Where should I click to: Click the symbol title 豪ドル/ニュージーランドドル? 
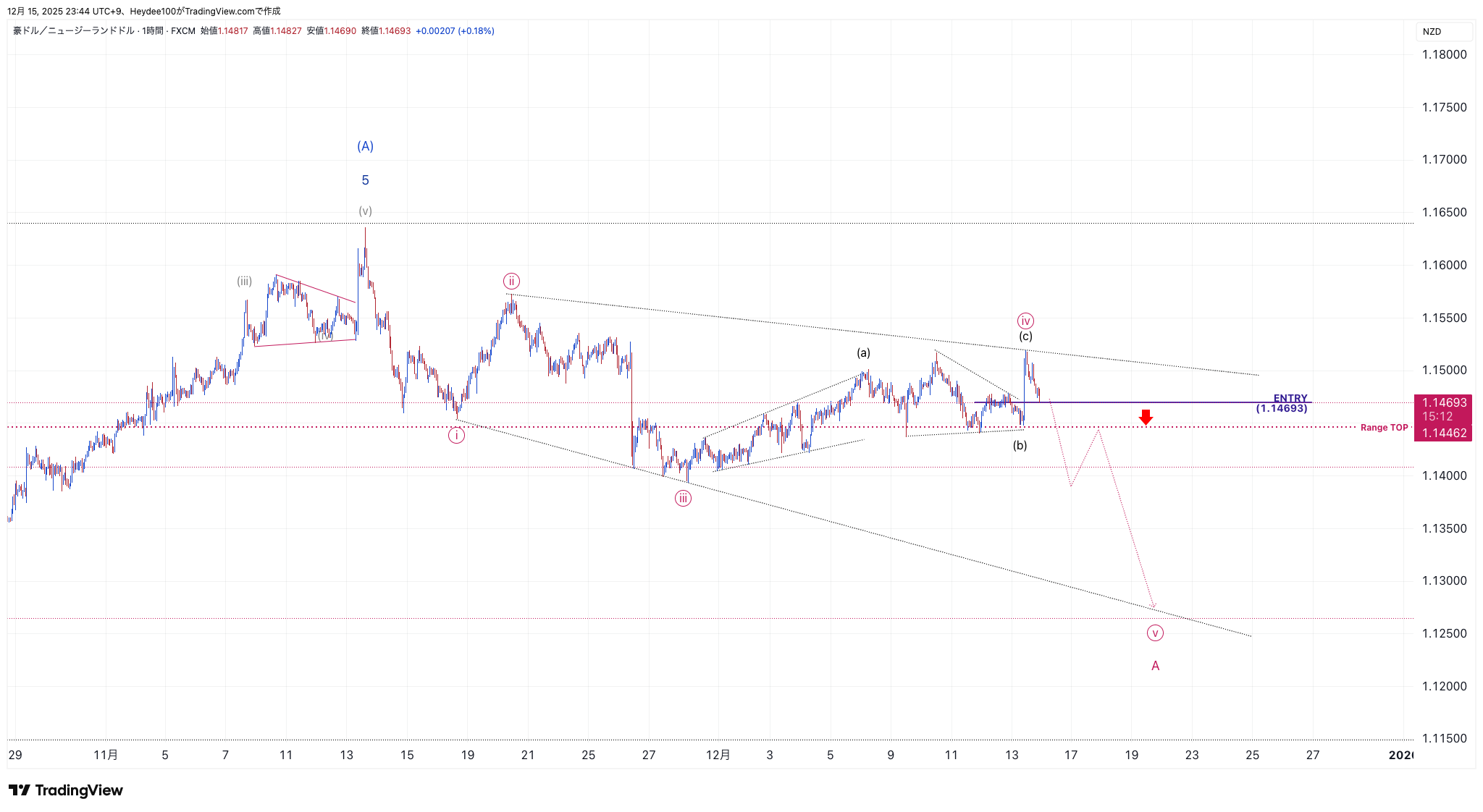click(74, 31)
